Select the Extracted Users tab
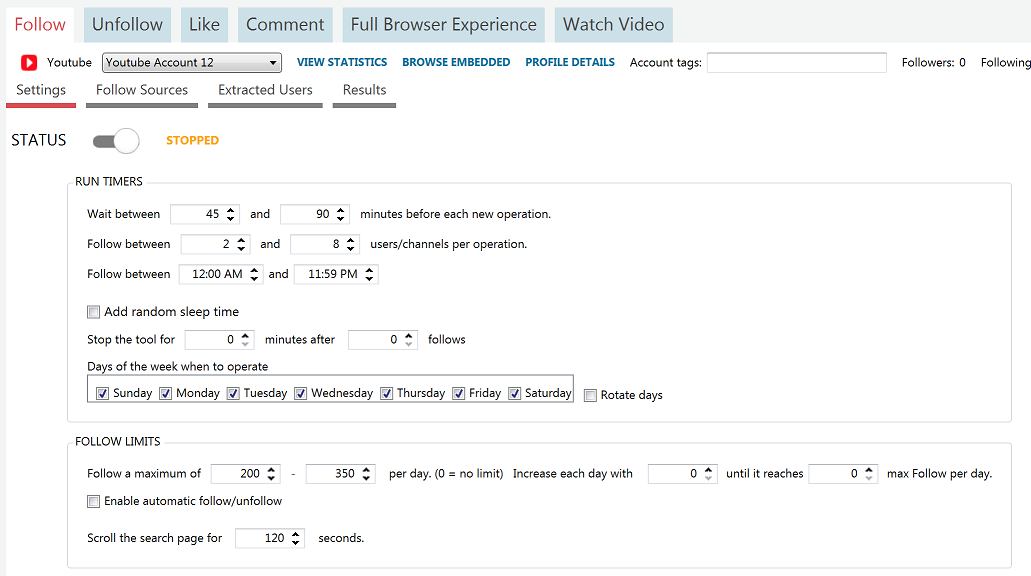Screen dimensions: 1031x576 click(265, 90)
